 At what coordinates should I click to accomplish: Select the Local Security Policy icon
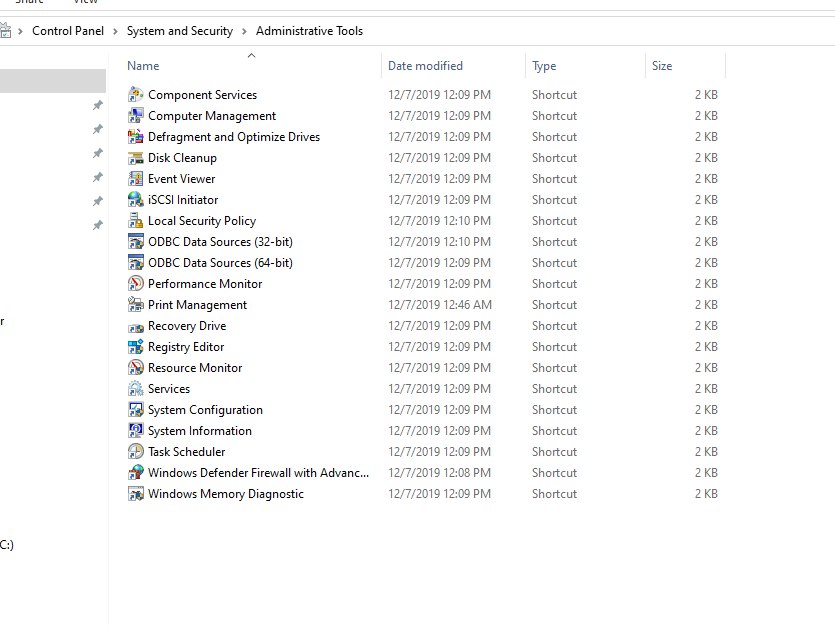pos(136,220)
